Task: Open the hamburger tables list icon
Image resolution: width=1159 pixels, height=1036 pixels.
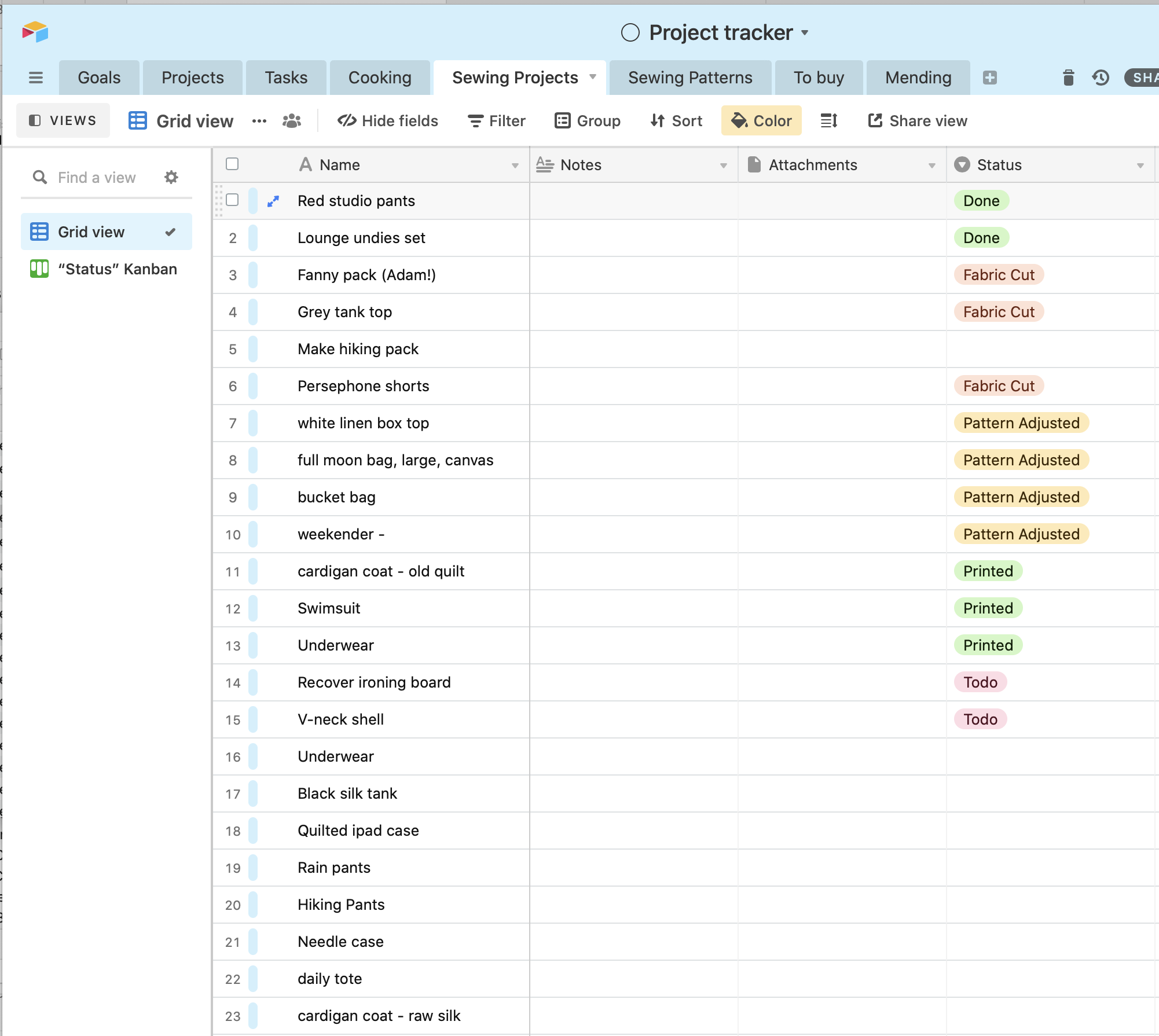Action: [x=36, y=78]
